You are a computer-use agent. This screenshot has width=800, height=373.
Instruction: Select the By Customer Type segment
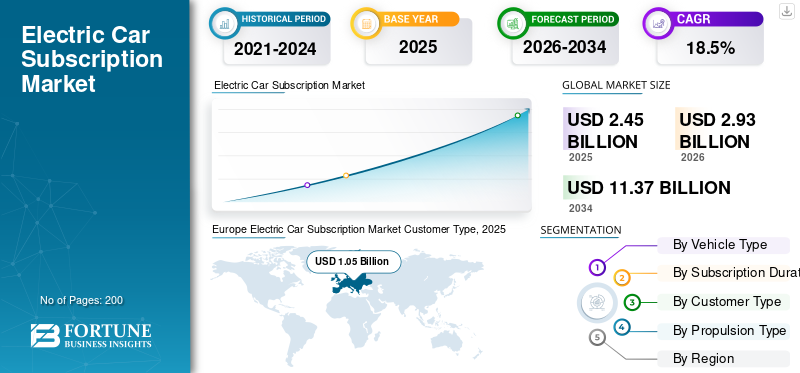click(x=723, y=302)
